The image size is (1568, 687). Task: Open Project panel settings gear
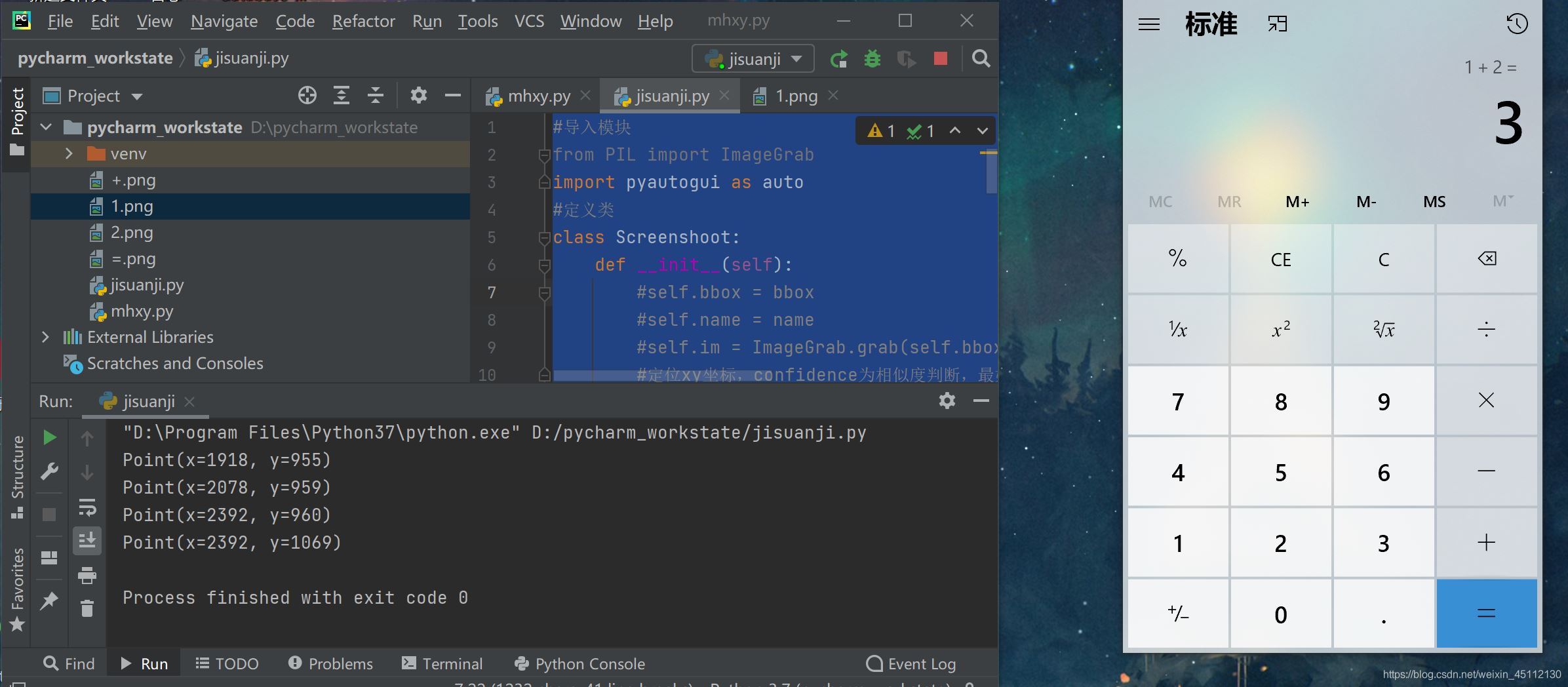pyautogui.click(x=418, y=96)
